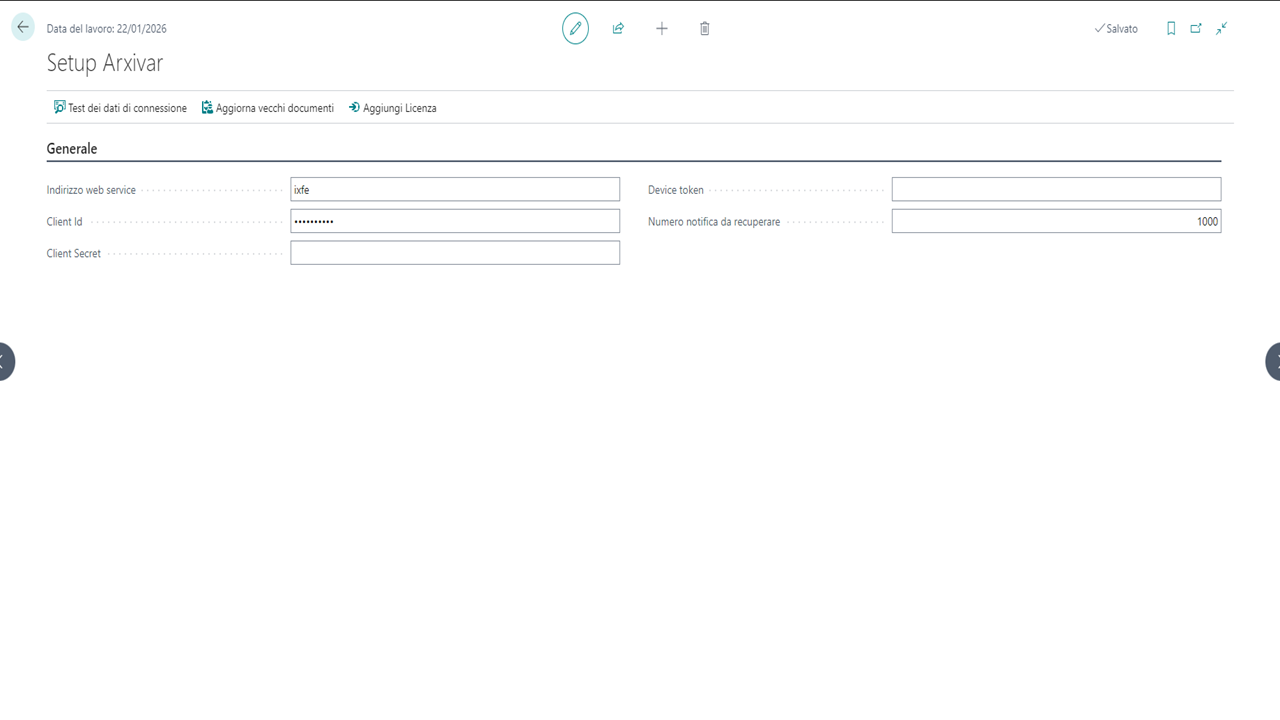Go back with the arrow icon

23,28
